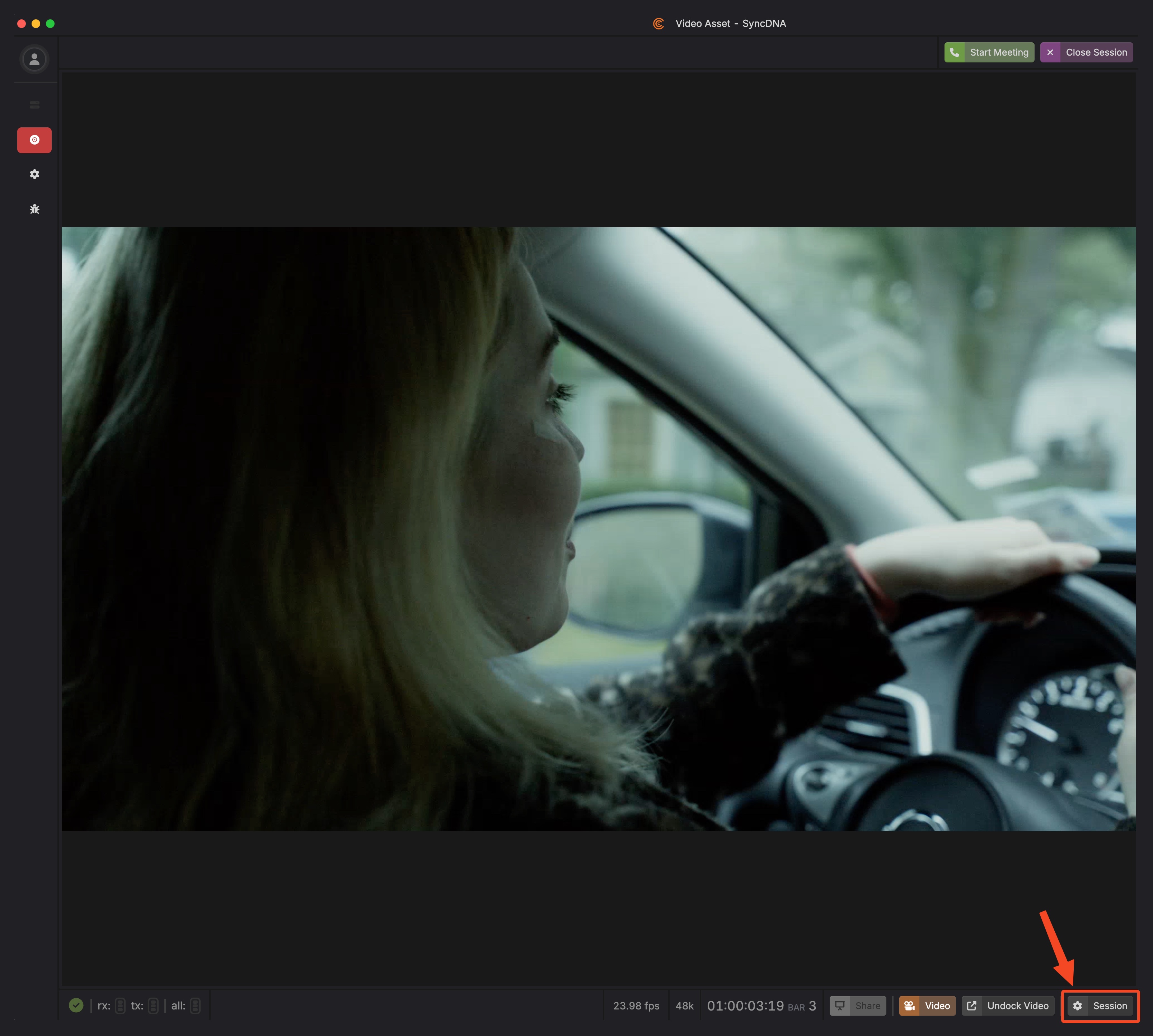Click the 48k sample rate readout
Screen dimensions: 1153x1036
point(684,1006)
